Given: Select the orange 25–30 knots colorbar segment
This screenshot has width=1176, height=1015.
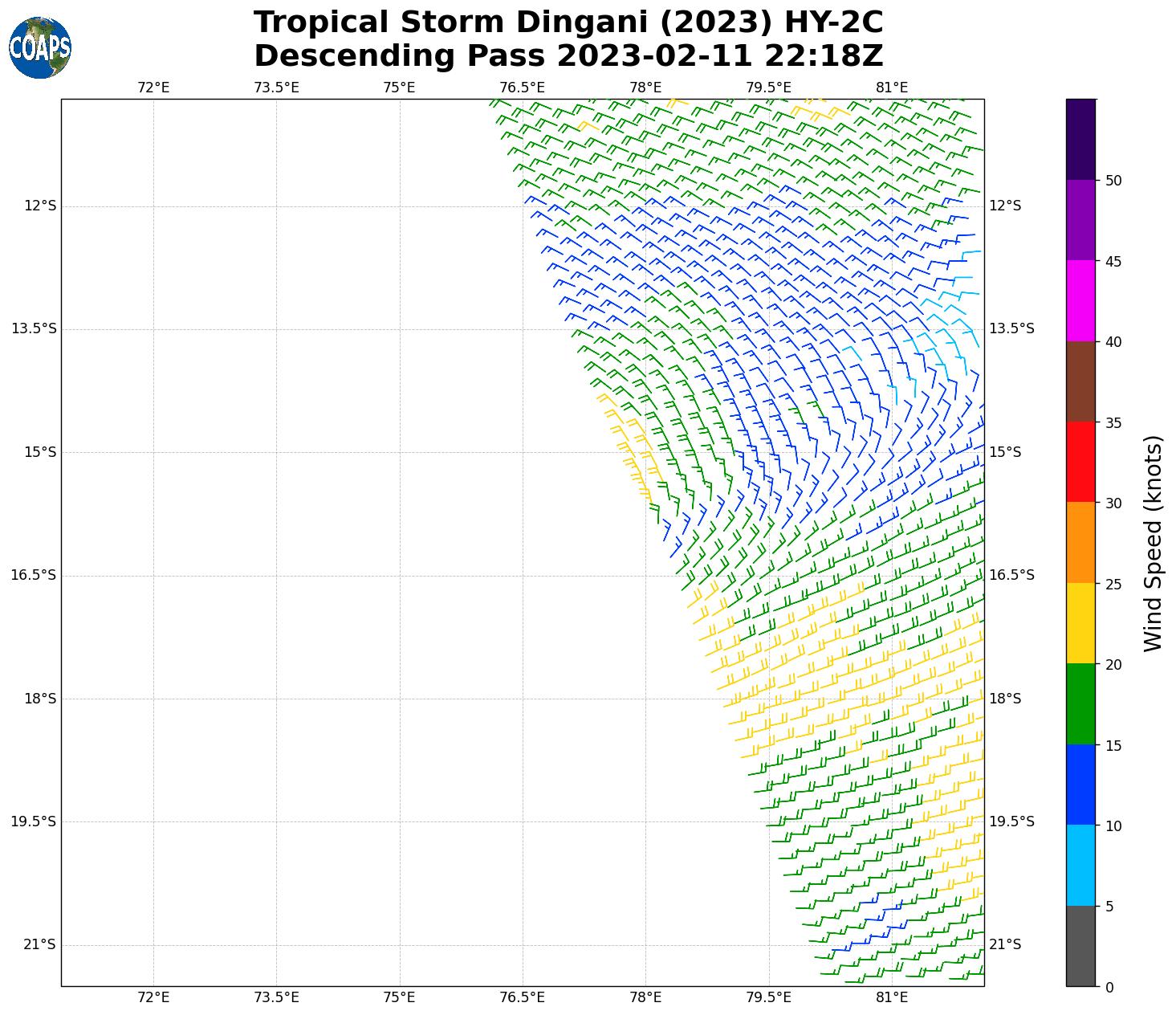Looking at the screenshot, I should (x=1080, y=543).
